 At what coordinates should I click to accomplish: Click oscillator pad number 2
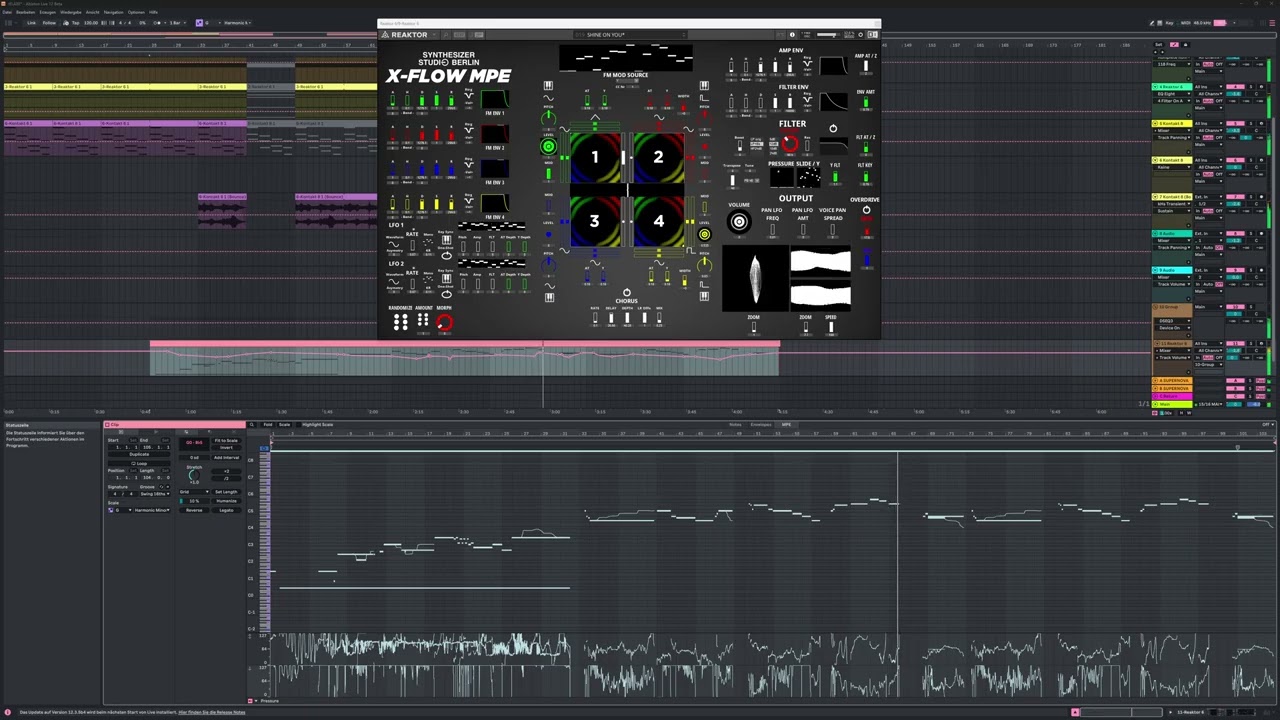point(658,157)
